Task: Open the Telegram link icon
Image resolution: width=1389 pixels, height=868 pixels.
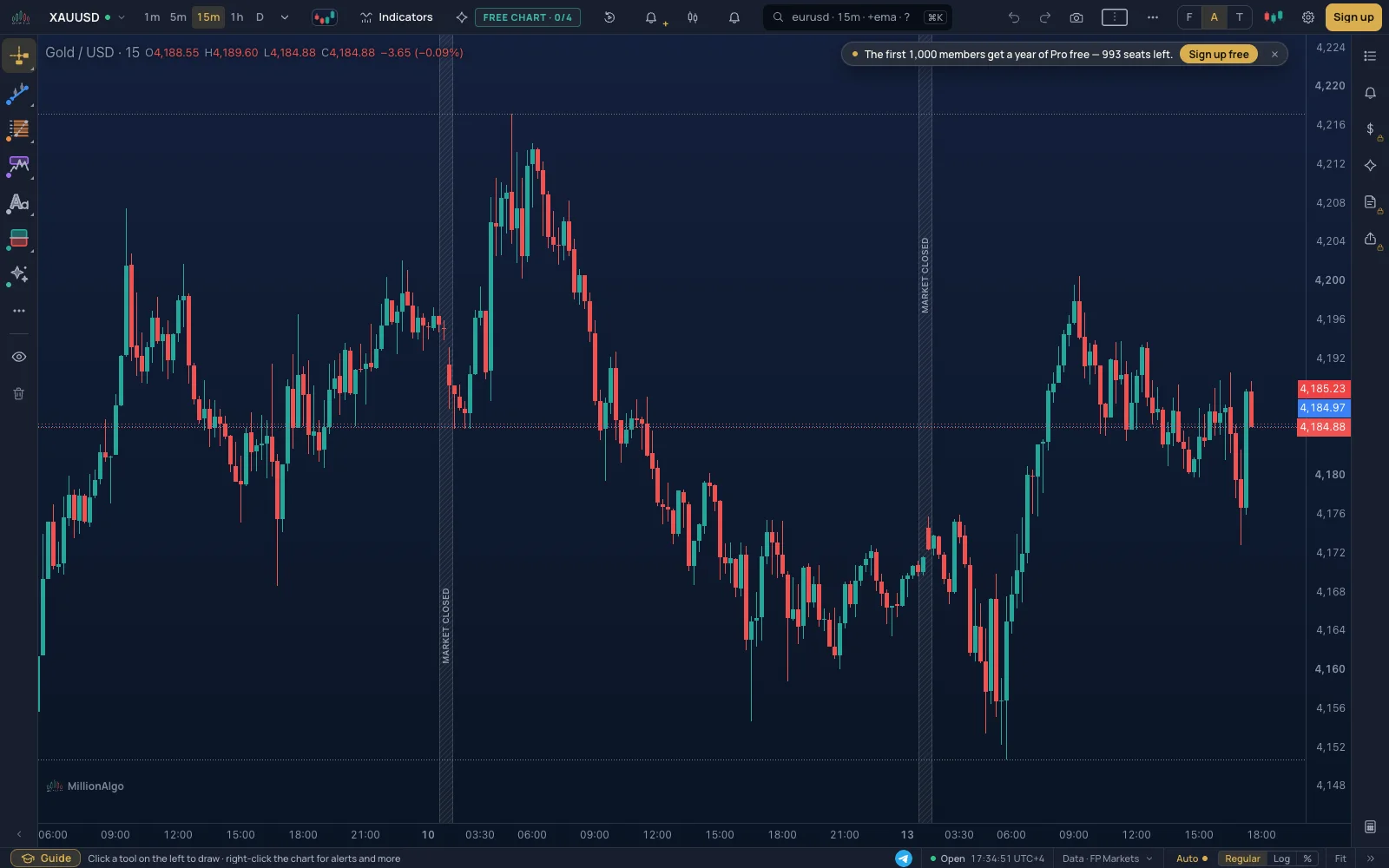Action: pyautogui.click(x=904, y=858)
